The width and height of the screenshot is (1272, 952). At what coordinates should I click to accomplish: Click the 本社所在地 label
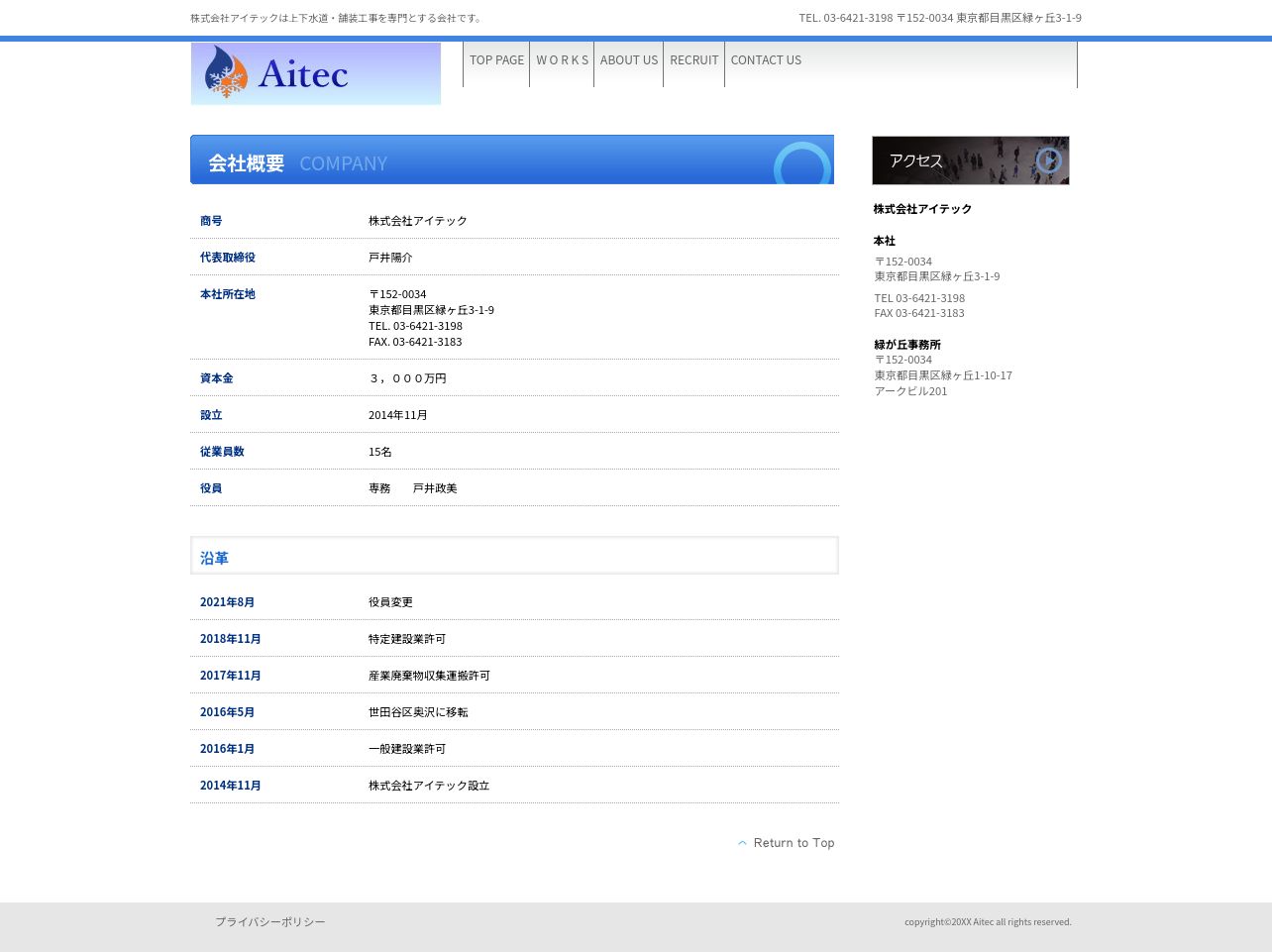(x=228, y=294)
